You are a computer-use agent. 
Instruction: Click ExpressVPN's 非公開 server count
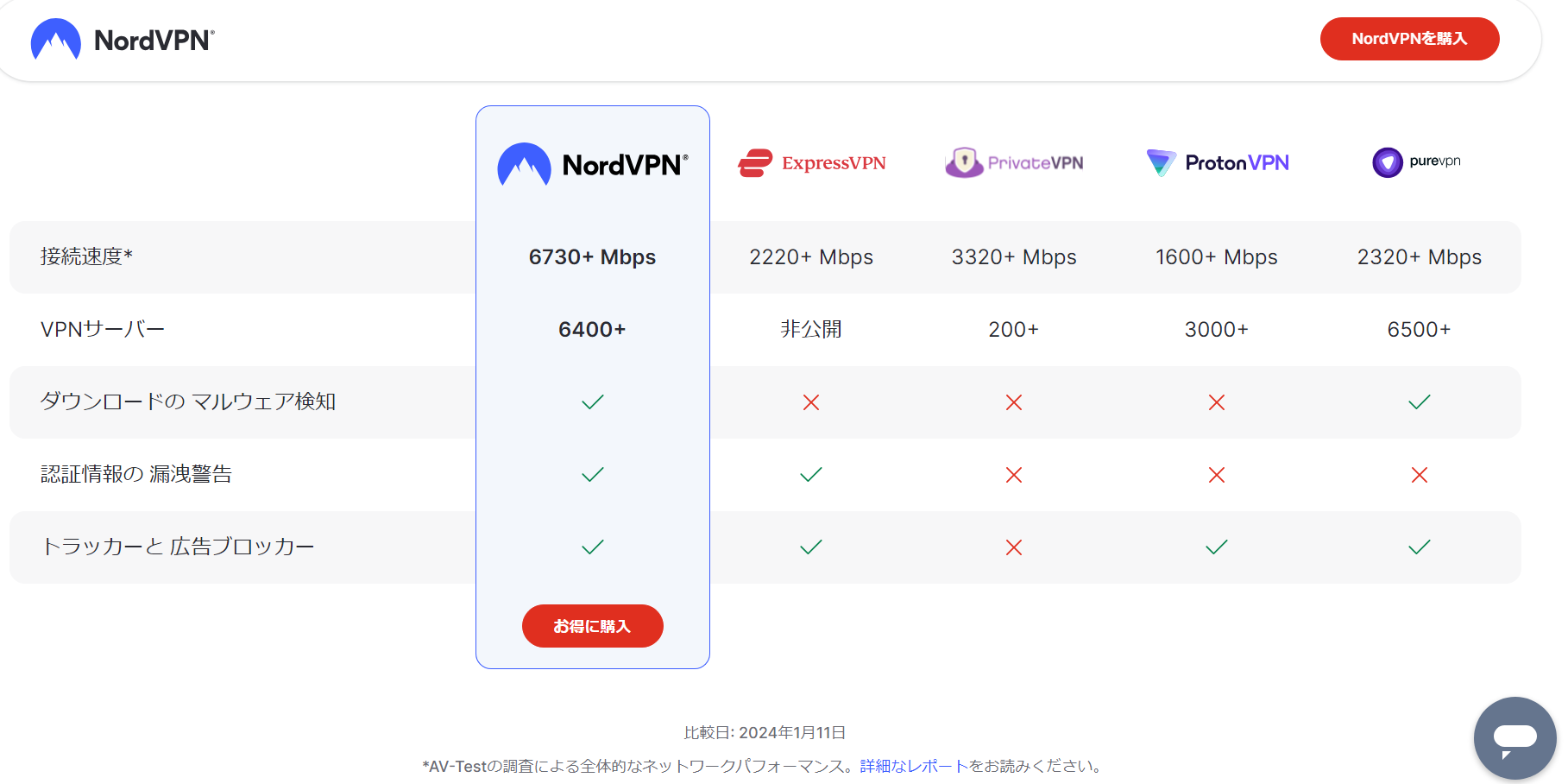(811, 329)
